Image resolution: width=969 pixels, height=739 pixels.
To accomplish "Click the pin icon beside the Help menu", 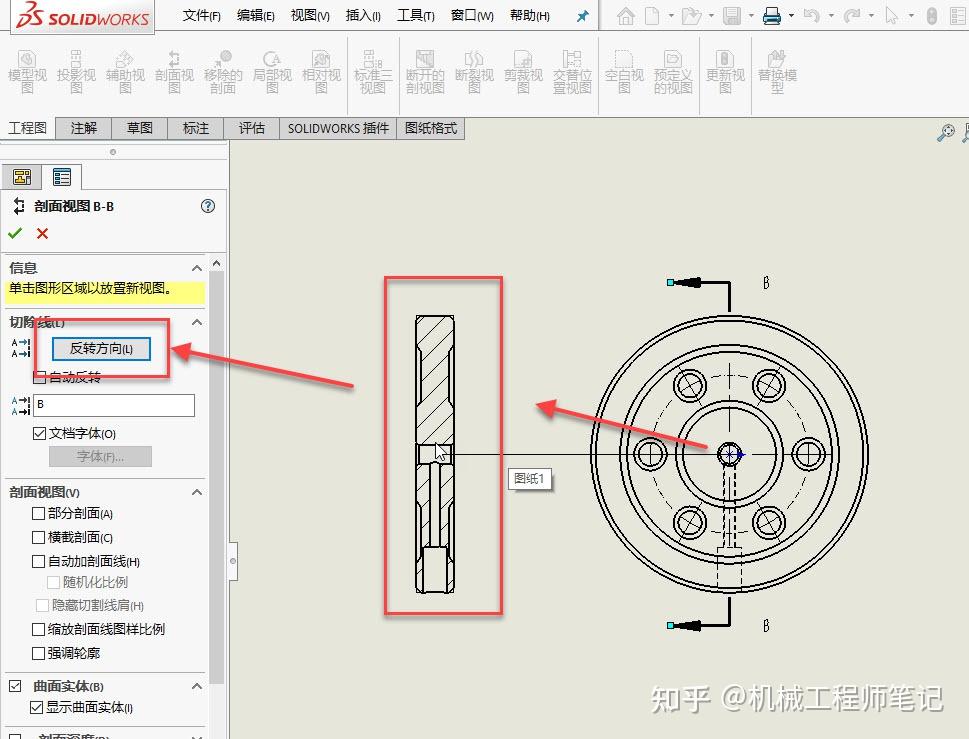I will point(582,16).
